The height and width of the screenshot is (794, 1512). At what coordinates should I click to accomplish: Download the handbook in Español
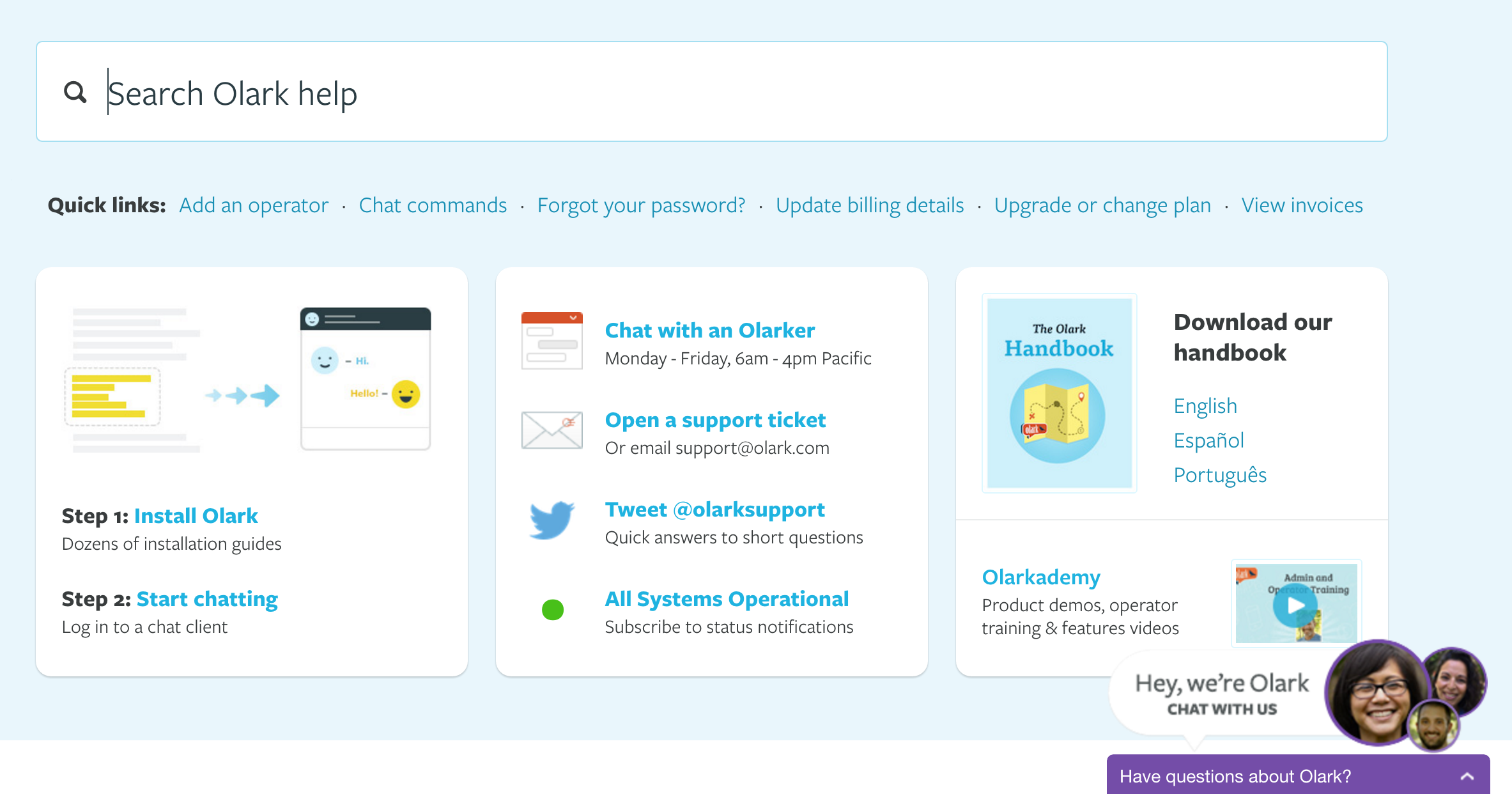(1208, 440)
